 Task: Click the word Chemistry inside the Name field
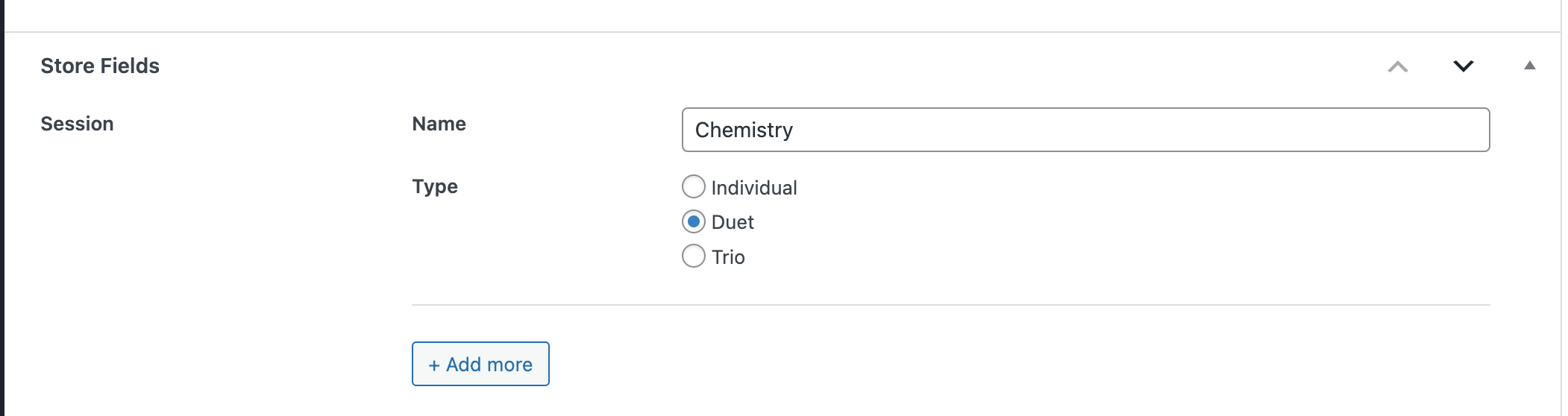[744, 130]
